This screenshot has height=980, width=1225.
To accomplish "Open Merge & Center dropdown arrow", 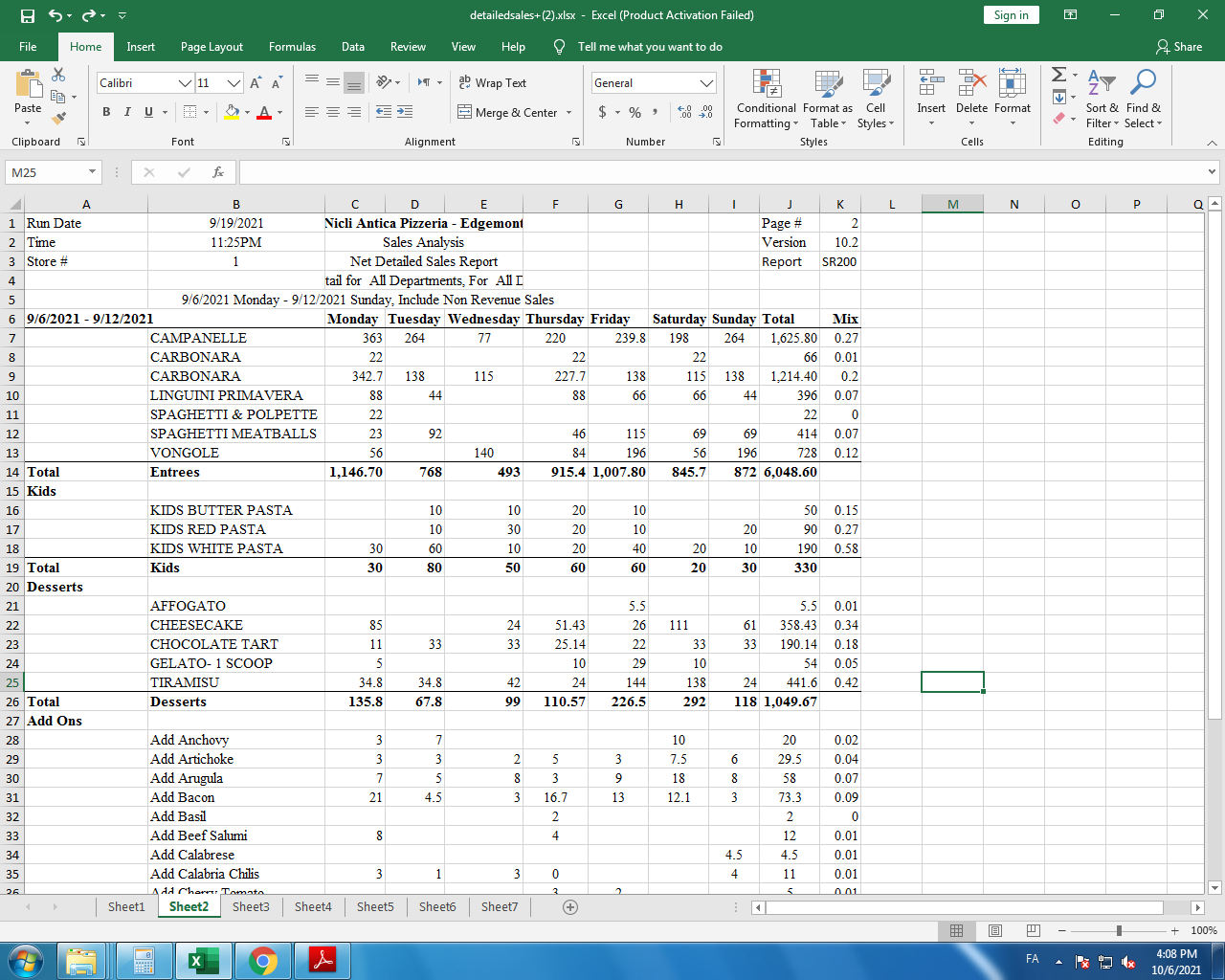I will [x=569, y=112].
